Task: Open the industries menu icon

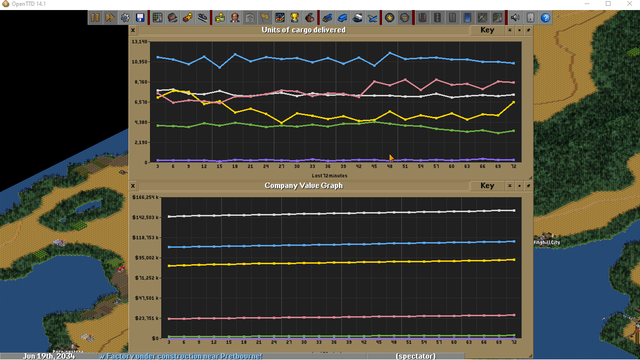Action: tap(310, 18)
